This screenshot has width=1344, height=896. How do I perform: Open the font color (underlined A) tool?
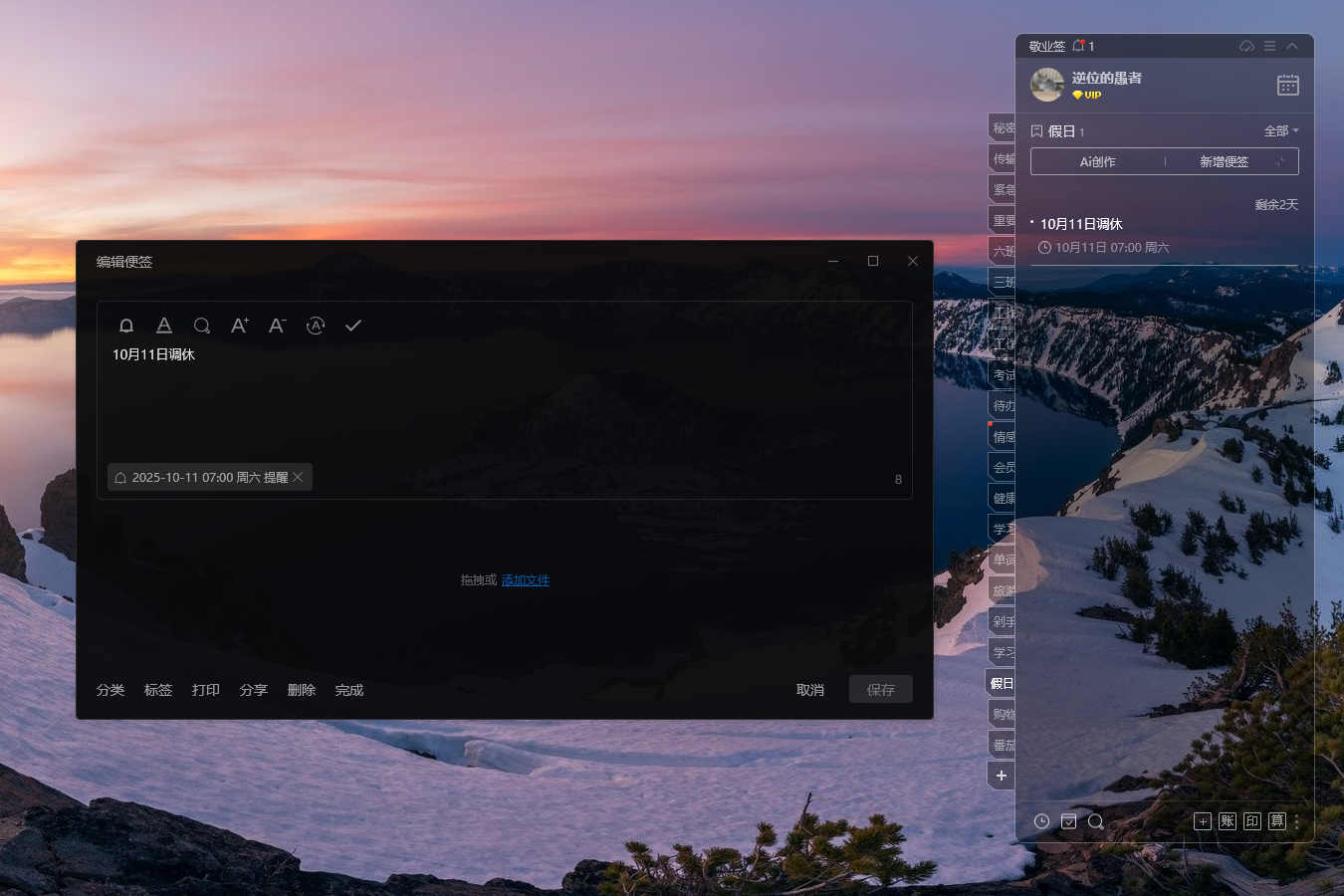164,326
